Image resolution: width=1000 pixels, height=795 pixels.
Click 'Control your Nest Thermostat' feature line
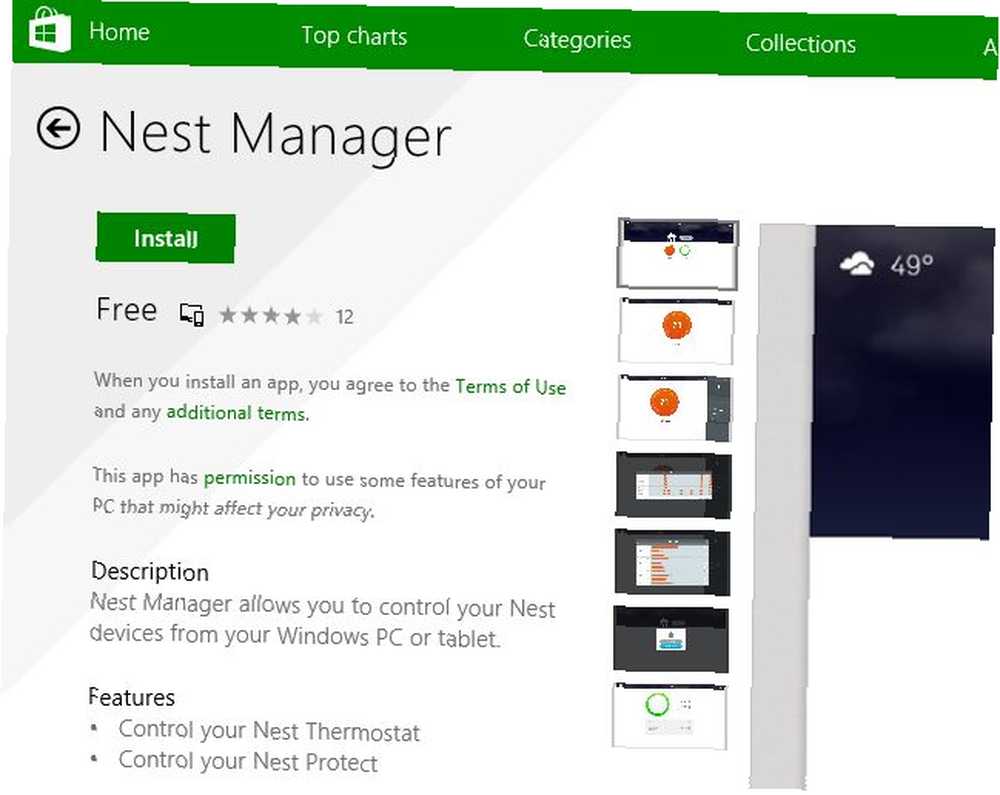[268, 731]
